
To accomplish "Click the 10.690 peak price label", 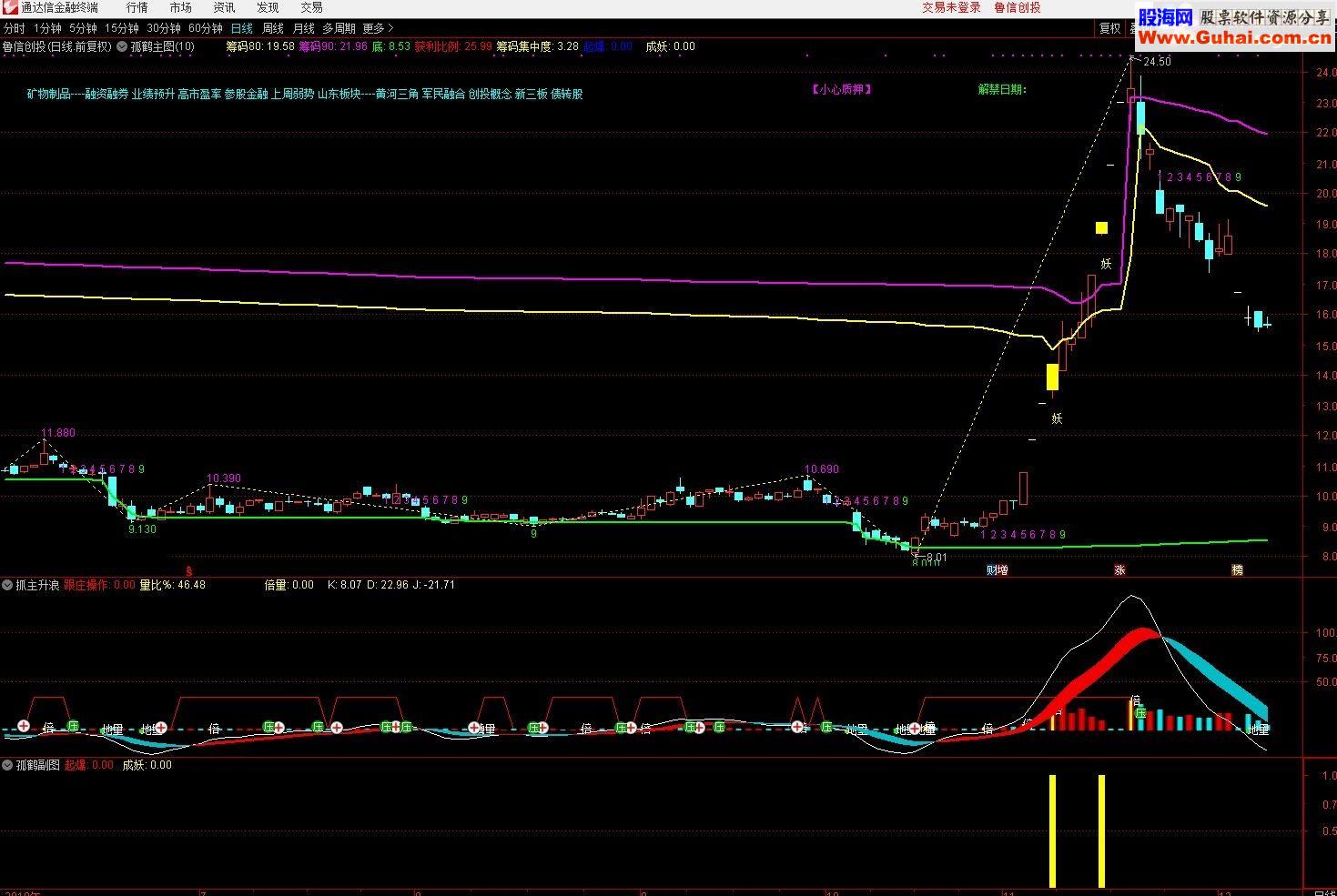I will (x=821, y=469).
